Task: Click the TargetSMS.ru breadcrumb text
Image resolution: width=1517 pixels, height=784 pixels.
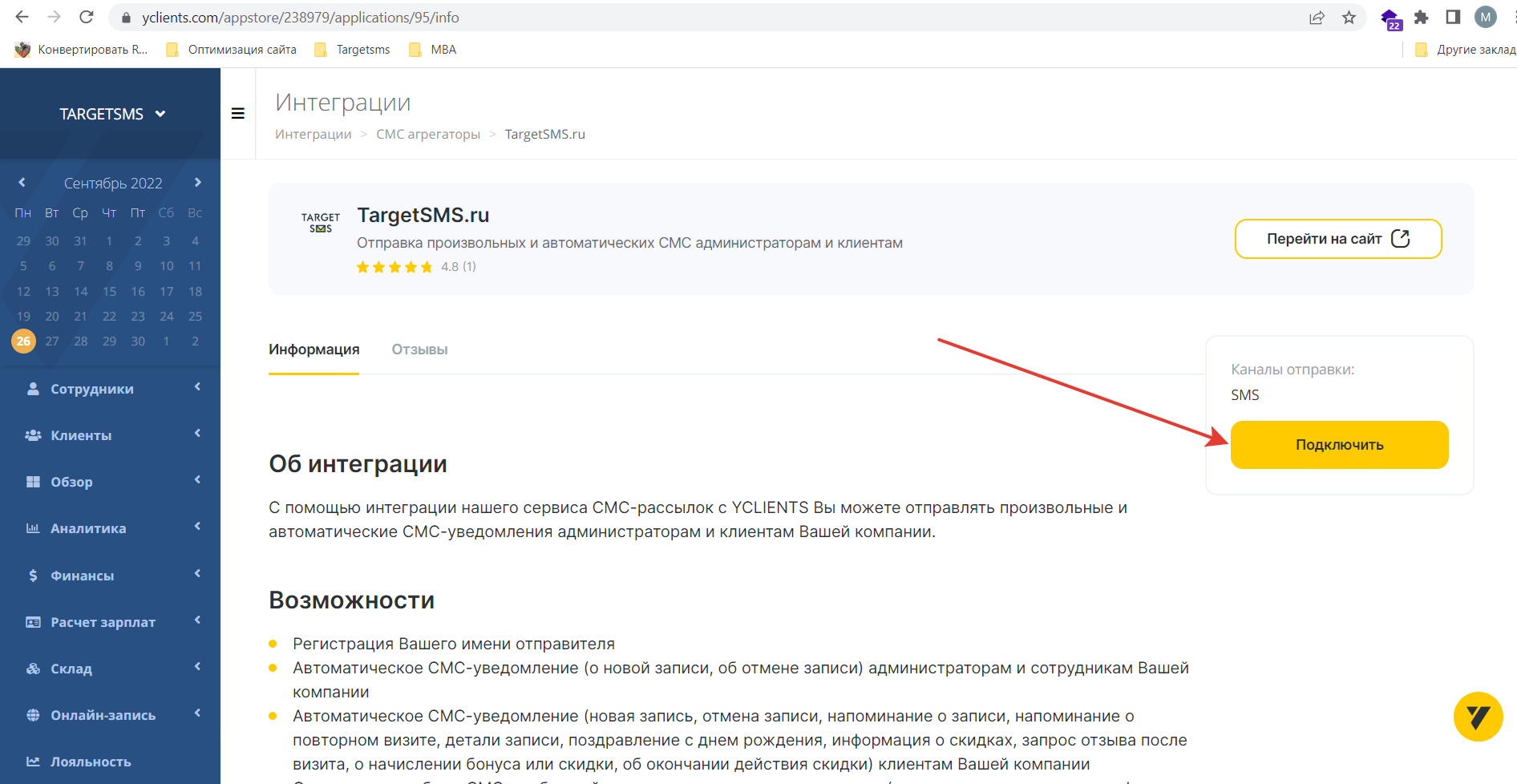Action: coord(545,134)
